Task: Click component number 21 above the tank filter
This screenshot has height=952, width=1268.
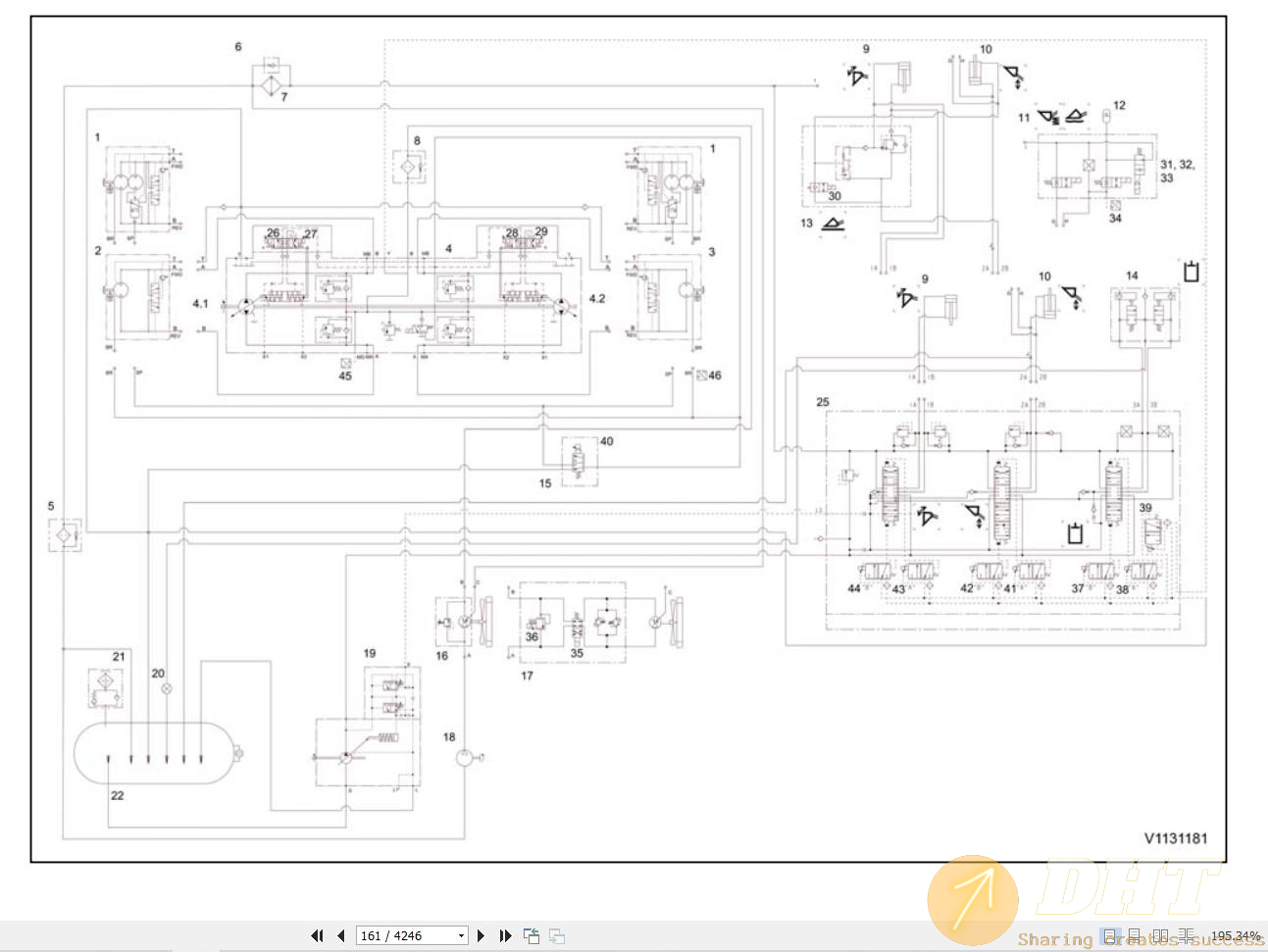Action: pyautogui.click(x=119, y=656)
